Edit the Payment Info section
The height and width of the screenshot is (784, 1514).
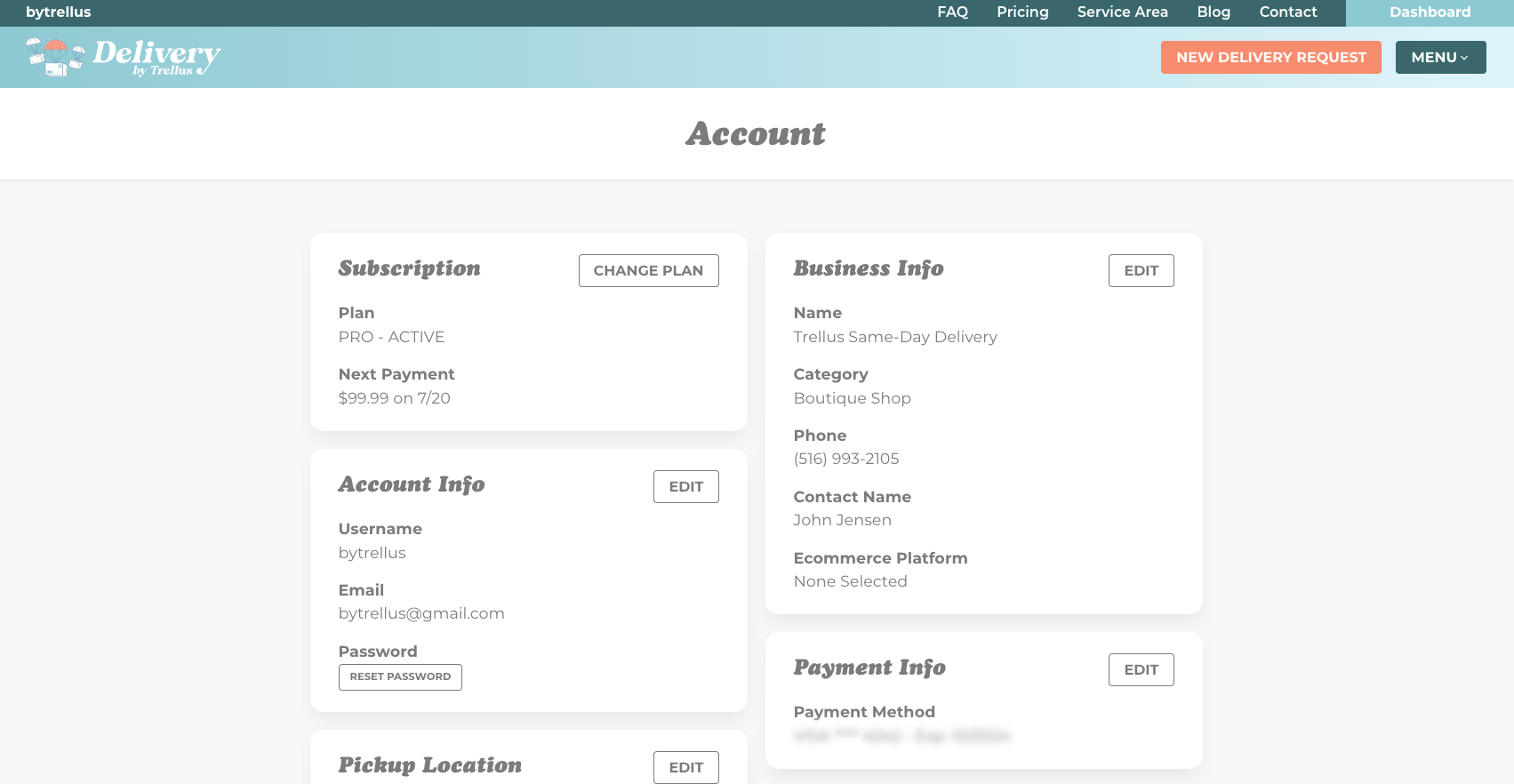pyautogui.click(x=1141, y=669)
